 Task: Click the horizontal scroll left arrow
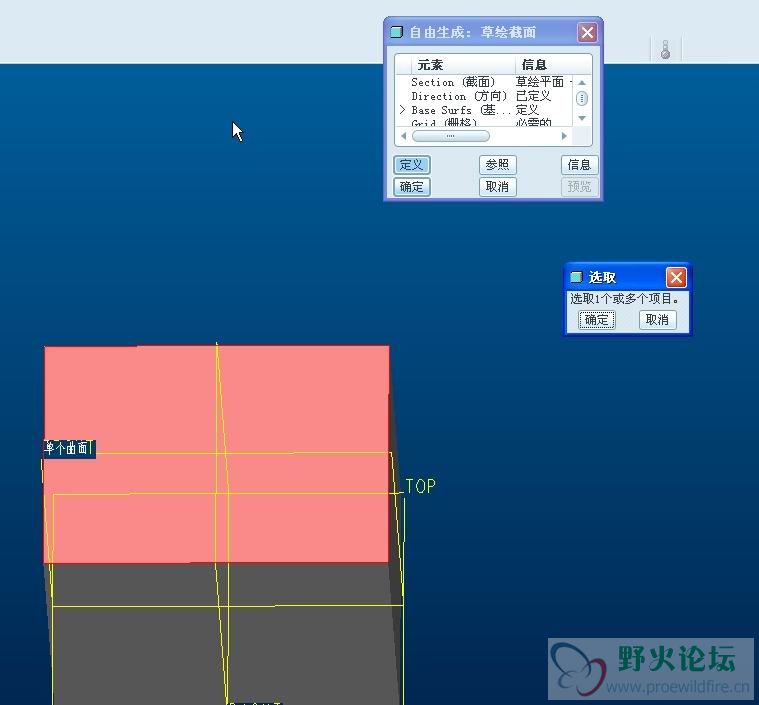[403, 136]
